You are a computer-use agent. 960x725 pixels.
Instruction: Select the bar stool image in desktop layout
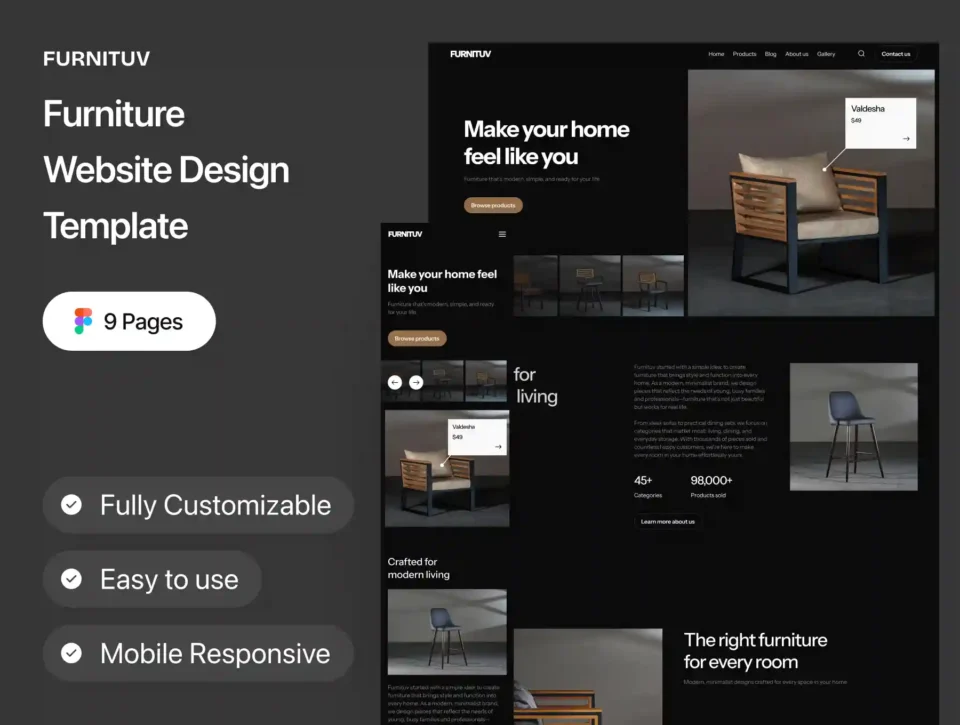tap(853, 427)
